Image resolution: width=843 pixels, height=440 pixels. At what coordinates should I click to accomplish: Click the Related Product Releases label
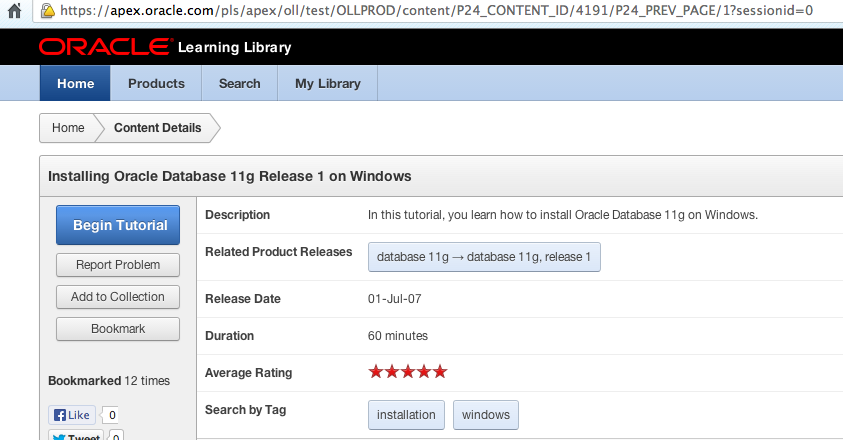coord(278,252)
